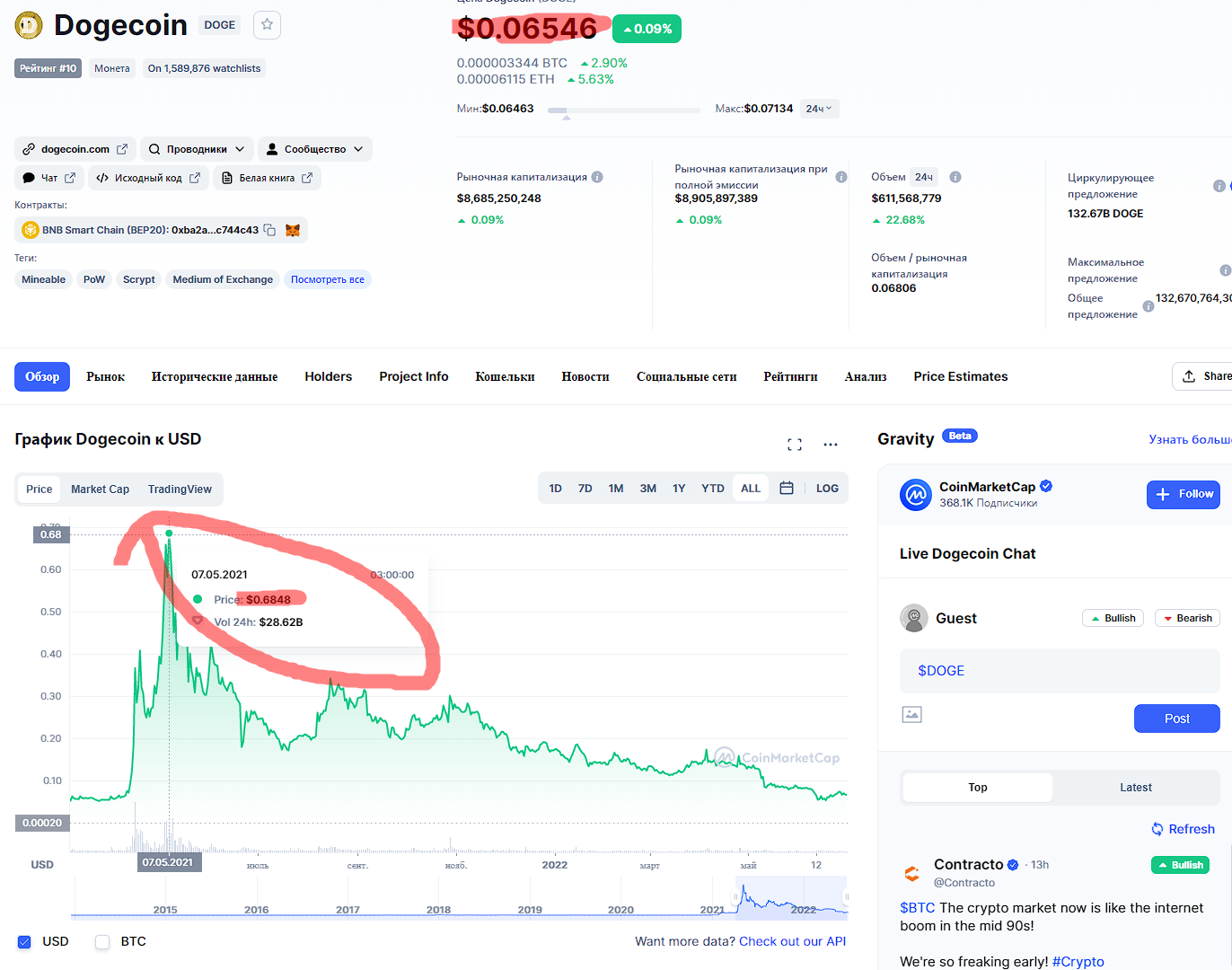The image size is (1232, 970).
Task: Toggle the LOG scale on the chart
Action: (827, 489)
